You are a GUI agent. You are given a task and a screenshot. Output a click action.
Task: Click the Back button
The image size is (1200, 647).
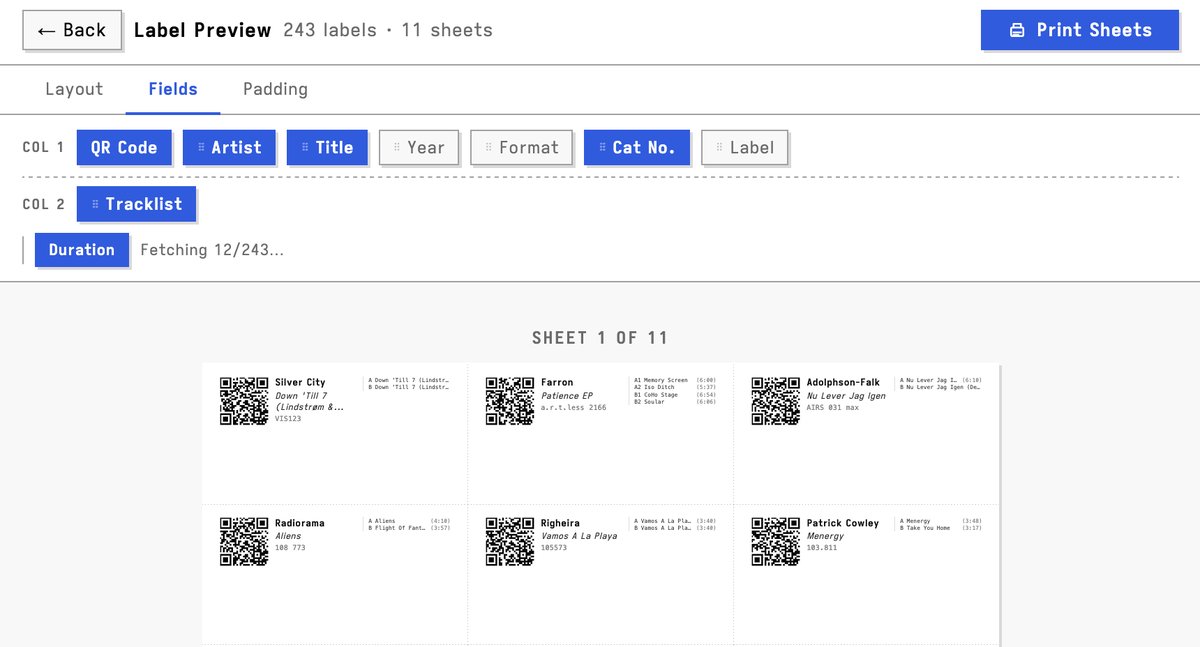click(72, 30)
